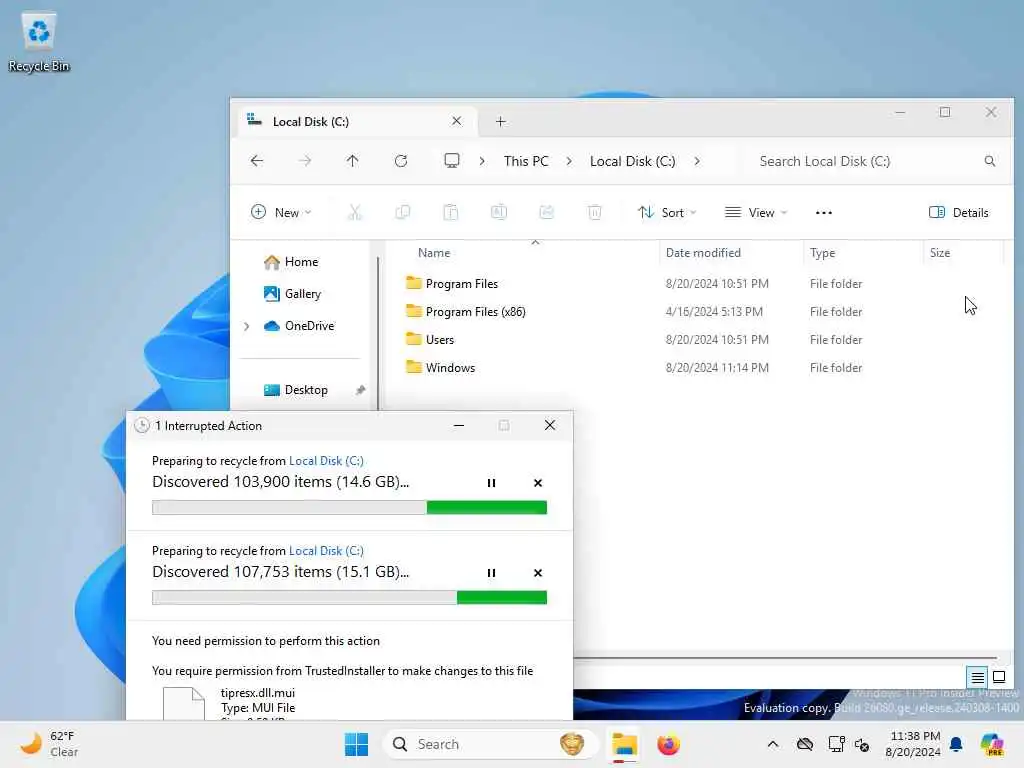Cancel the 107,753 items recycle operation
The image size is (1024, 768).
tap(537, 573)
